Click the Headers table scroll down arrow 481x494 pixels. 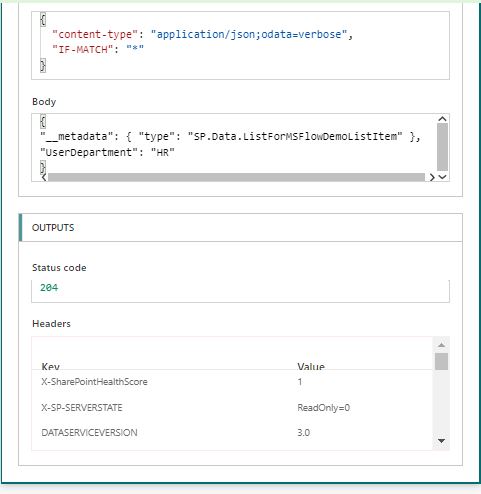click(x=441, y=441)
